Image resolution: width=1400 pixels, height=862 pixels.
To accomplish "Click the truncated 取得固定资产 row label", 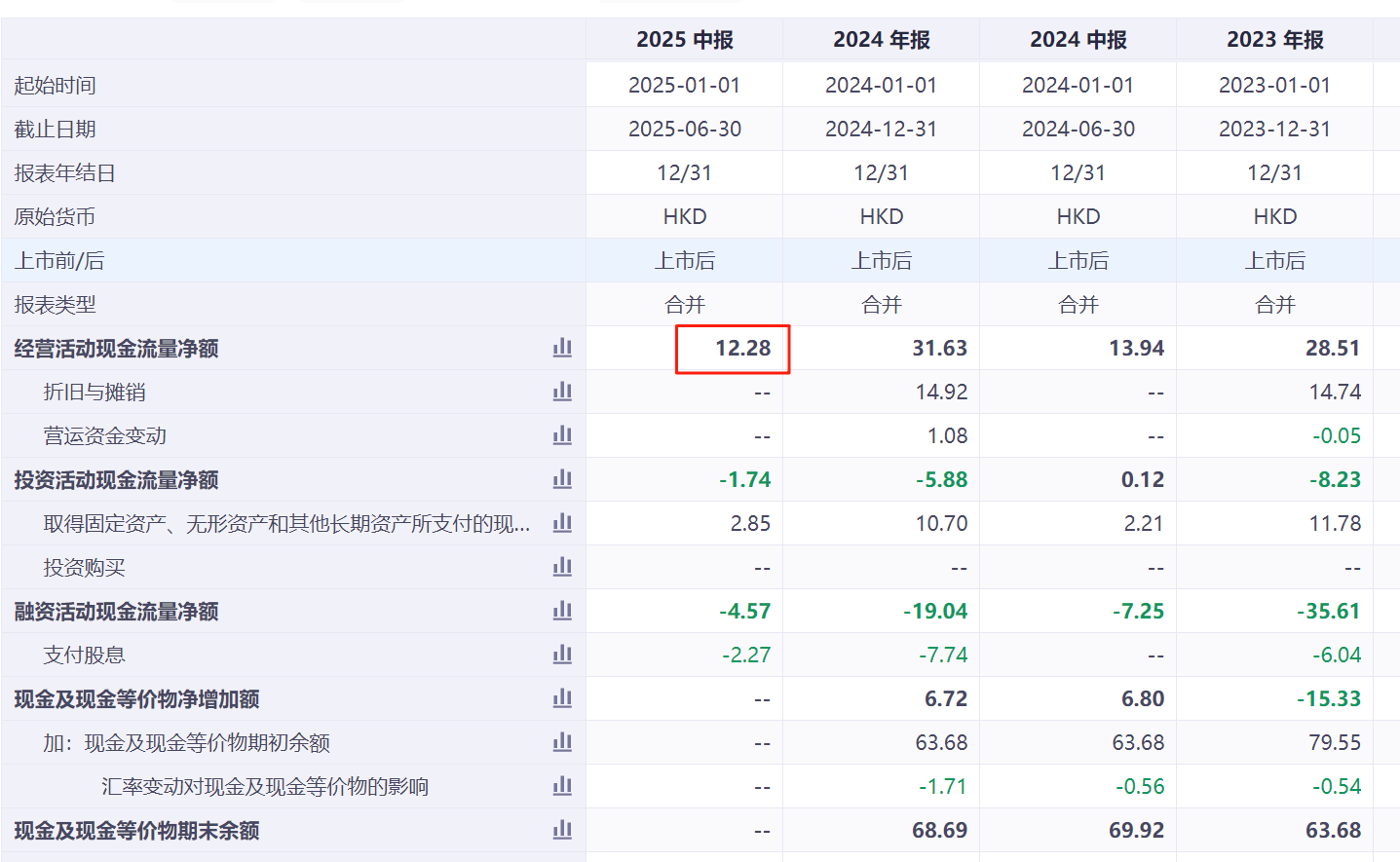I will point(286,524).
